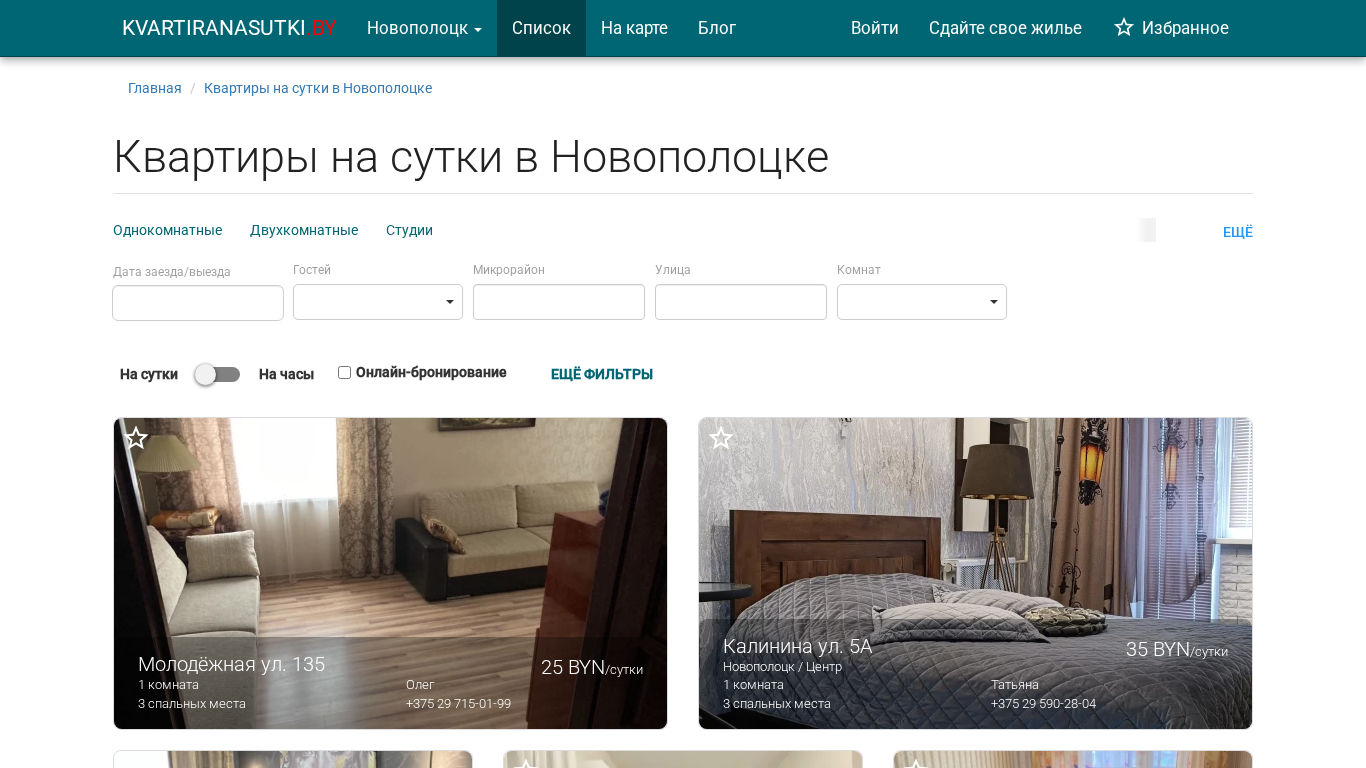
Task: Click the На часы label
Action: click(x=286, y=374)
